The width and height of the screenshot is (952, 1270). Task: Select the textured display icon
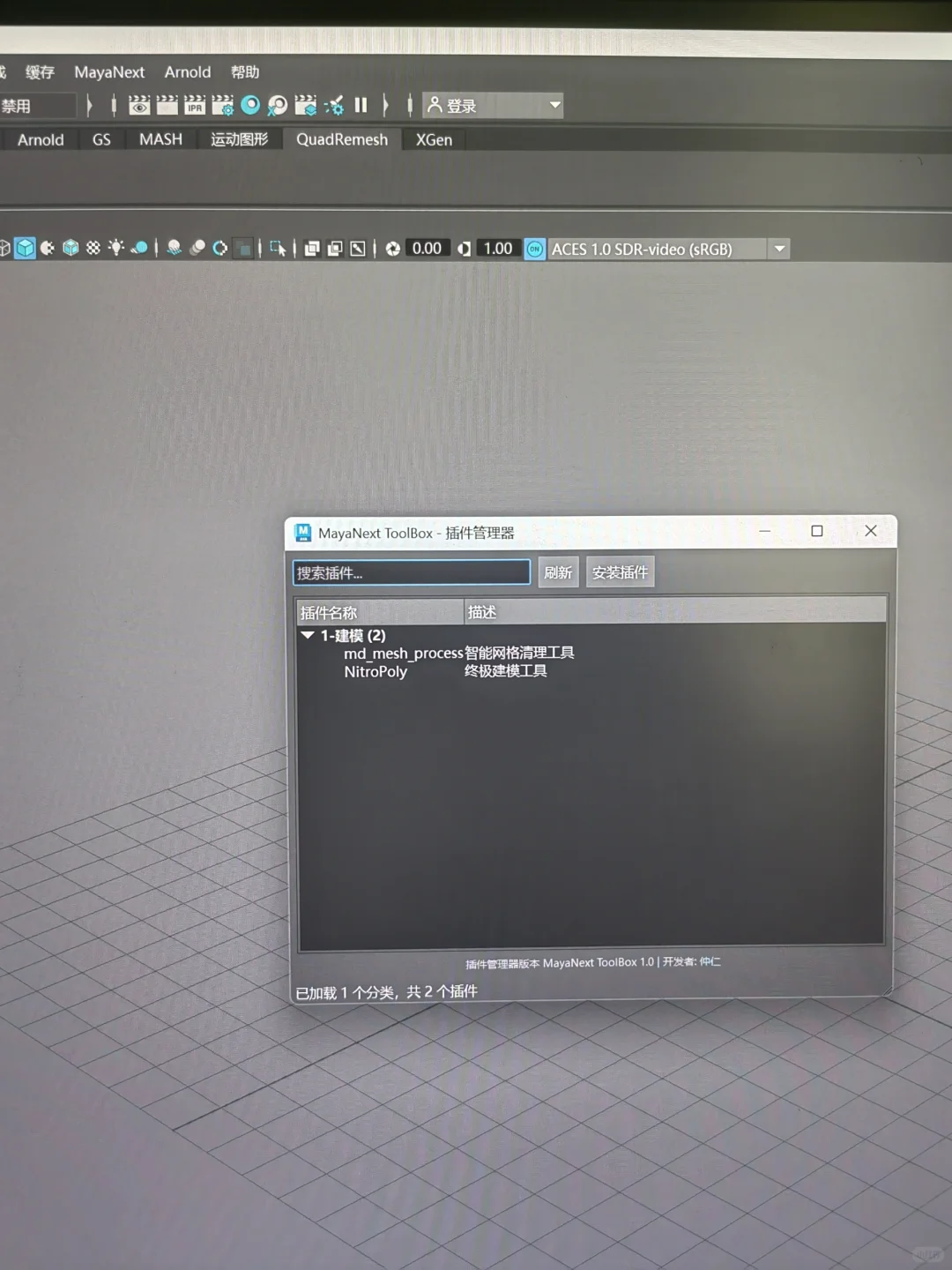[71, 248]
